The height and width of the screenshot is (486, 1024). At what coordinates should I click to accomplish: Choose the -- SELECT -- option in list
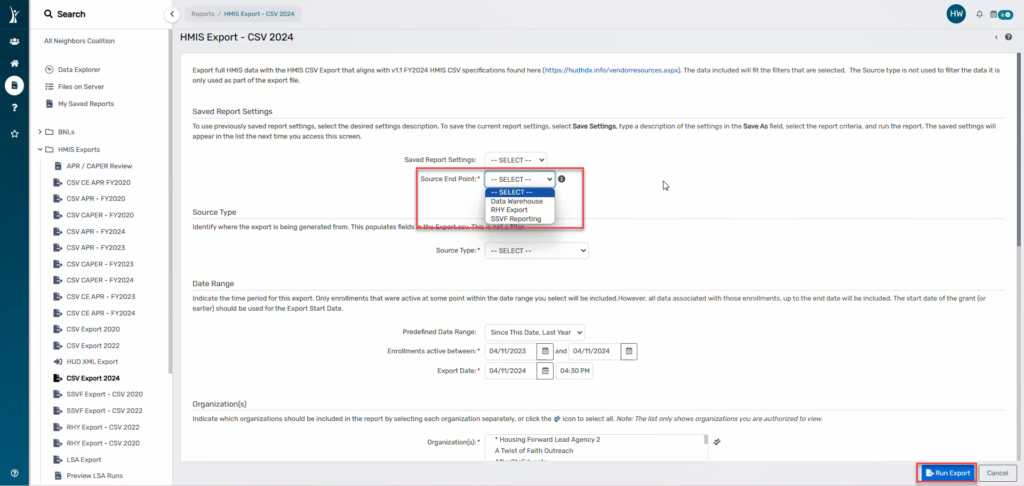519,192
